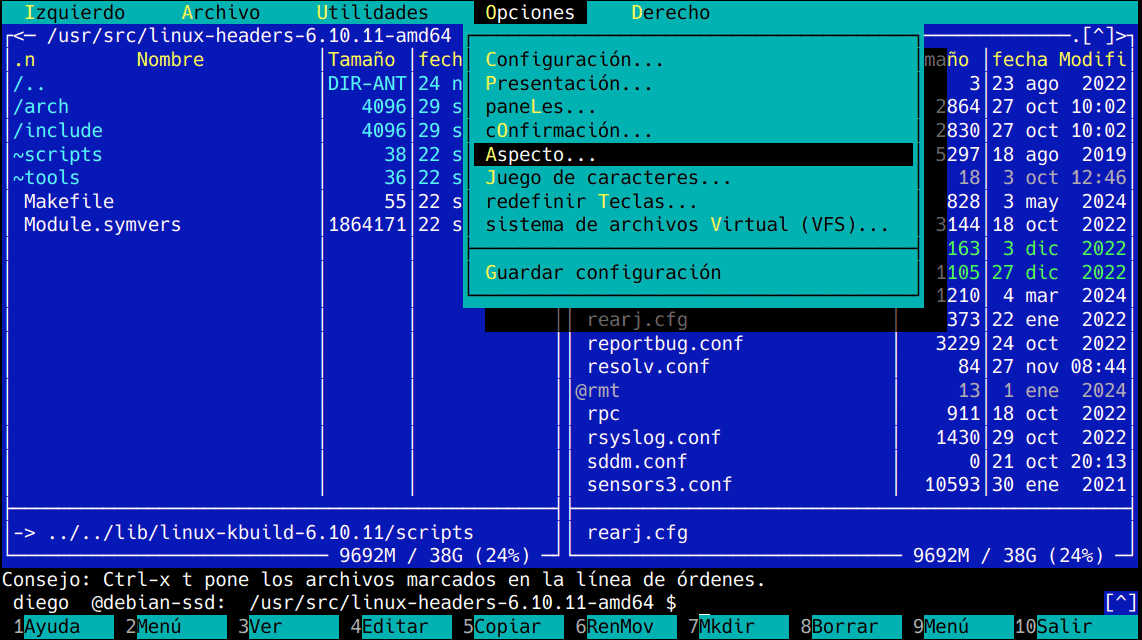Select redefinir Teclas... entry
This screenshot has height=640, width=1142.
(x=591, y=201)
